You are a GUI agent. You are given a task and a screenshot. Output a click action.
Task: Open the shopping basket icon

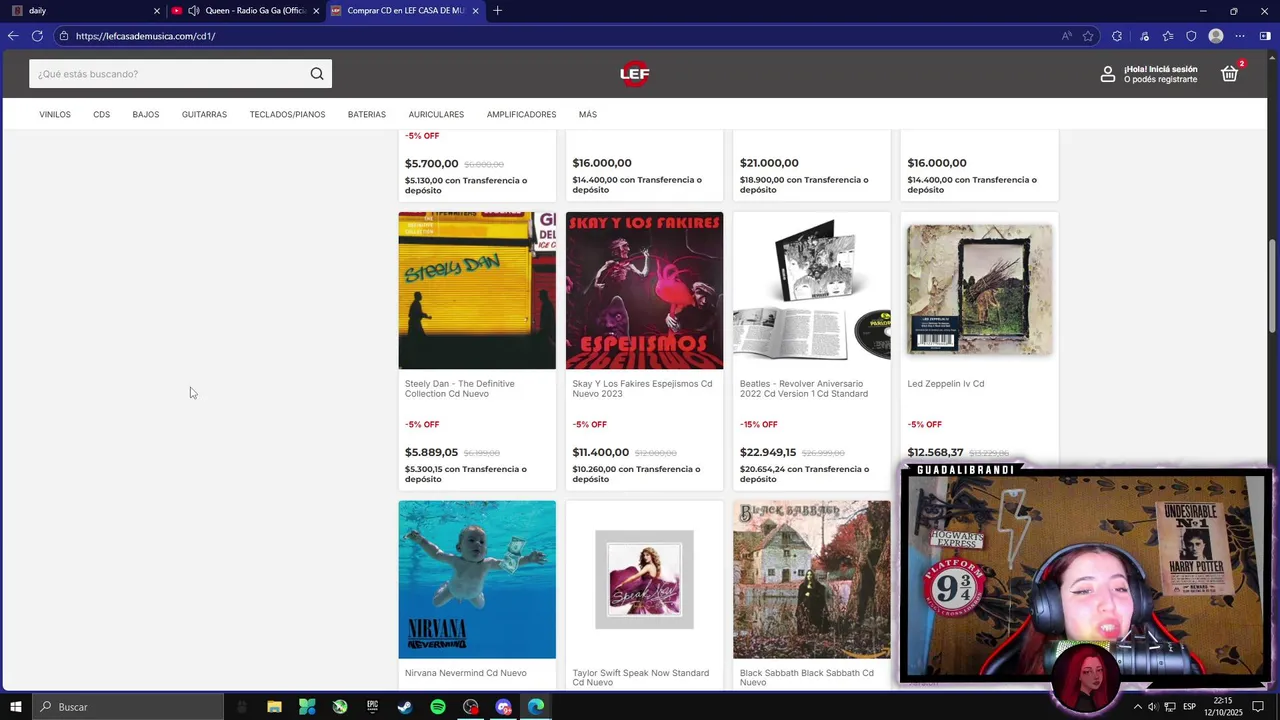(1230, 73)
